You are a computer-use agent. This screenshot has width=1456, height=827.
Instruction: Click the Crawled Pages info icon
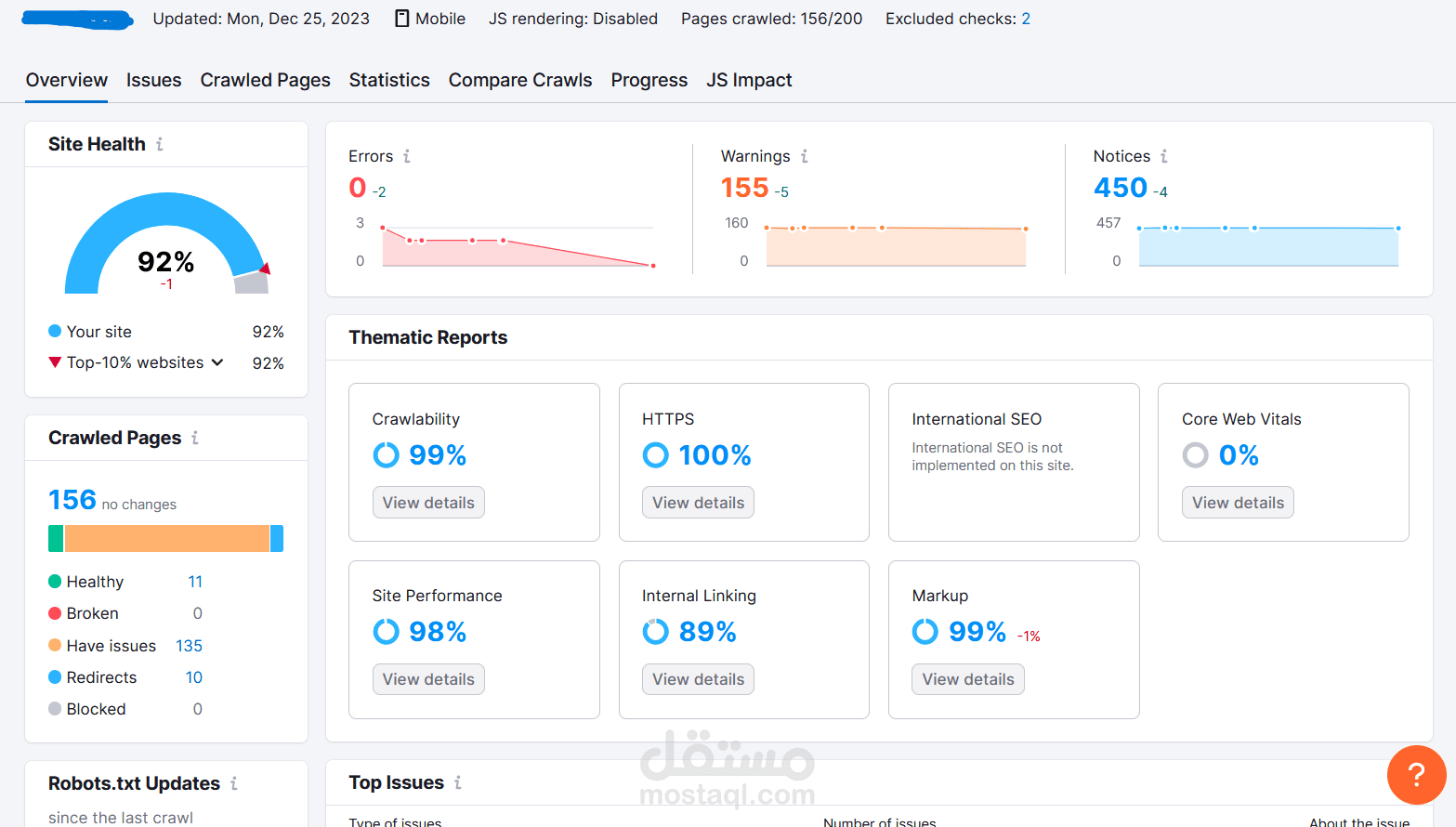point(195,438)
